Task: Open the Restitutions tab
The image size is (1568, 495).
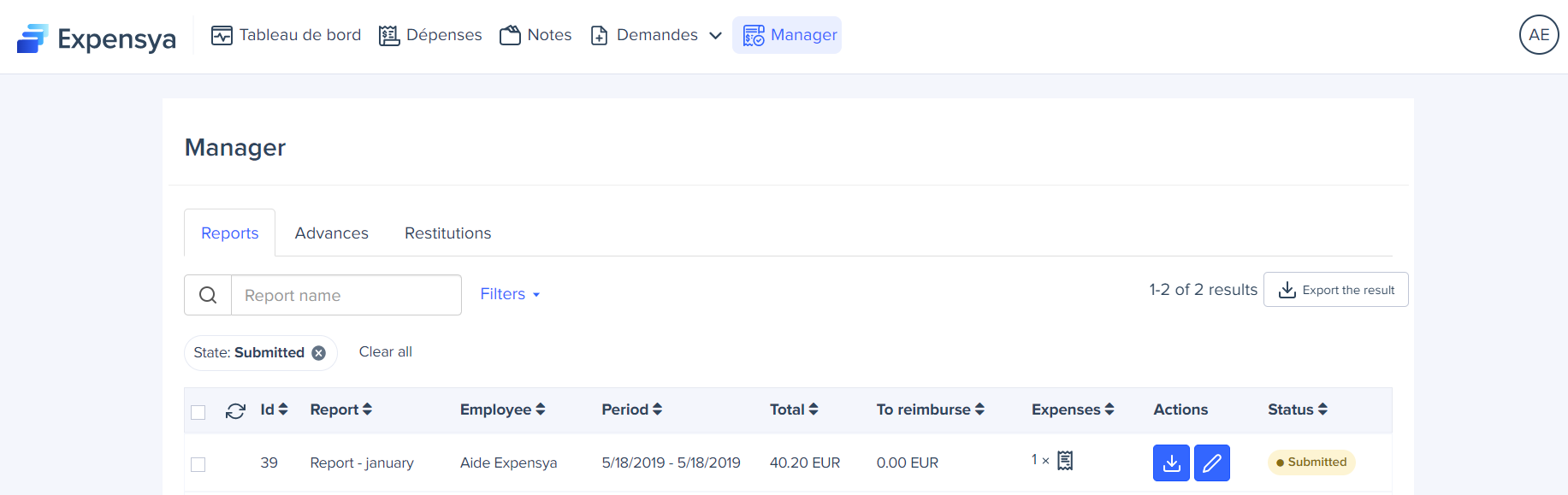Action: 447,233
